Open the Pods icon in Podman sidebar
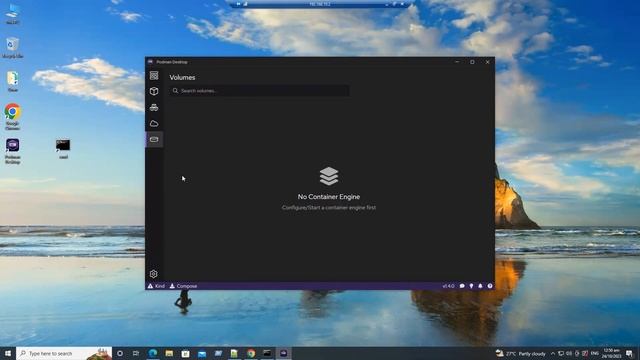This screenshot has height=360, width=640. 154,107
